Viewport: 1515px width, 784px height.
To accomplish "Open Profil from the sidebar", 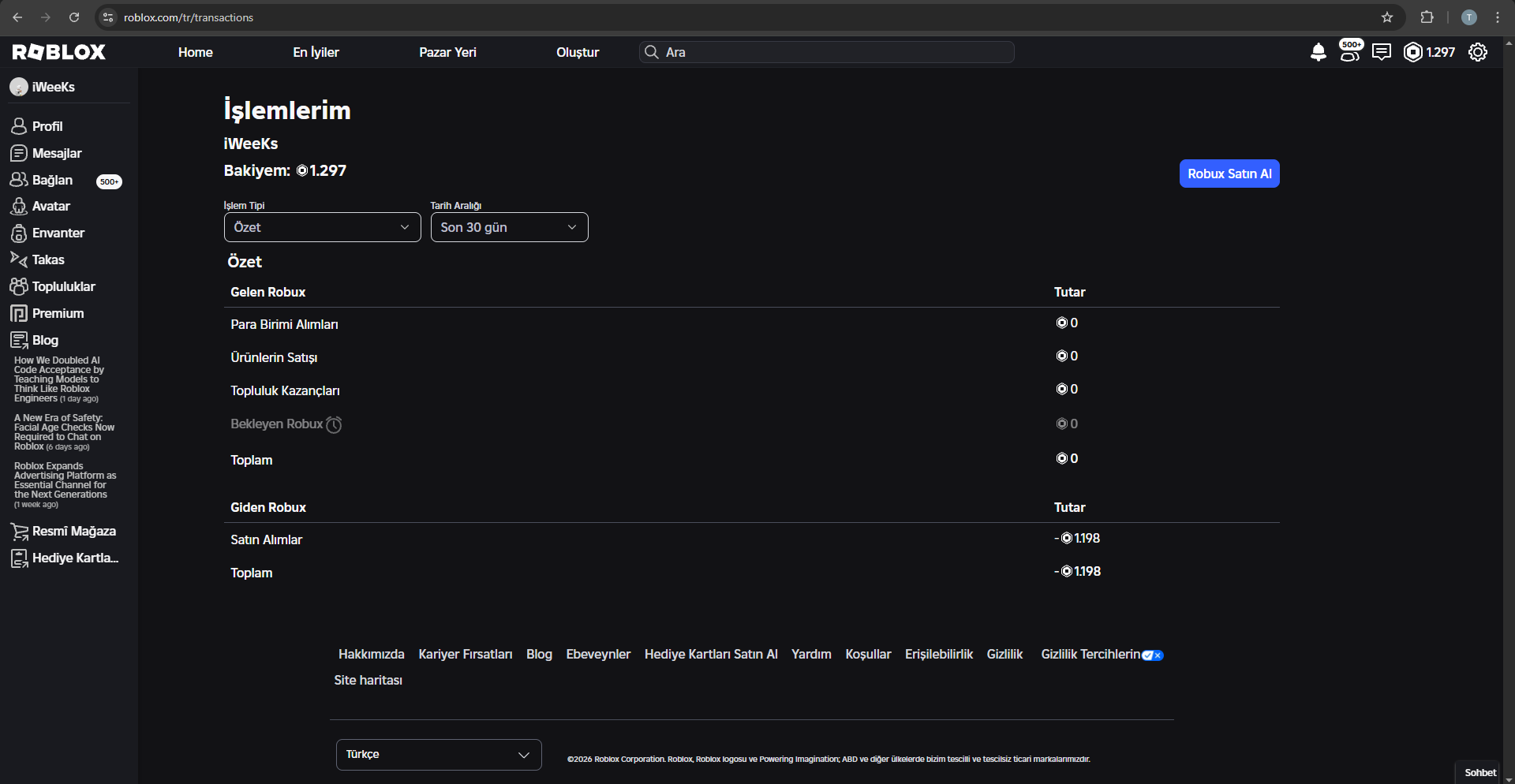I will 36,126.
